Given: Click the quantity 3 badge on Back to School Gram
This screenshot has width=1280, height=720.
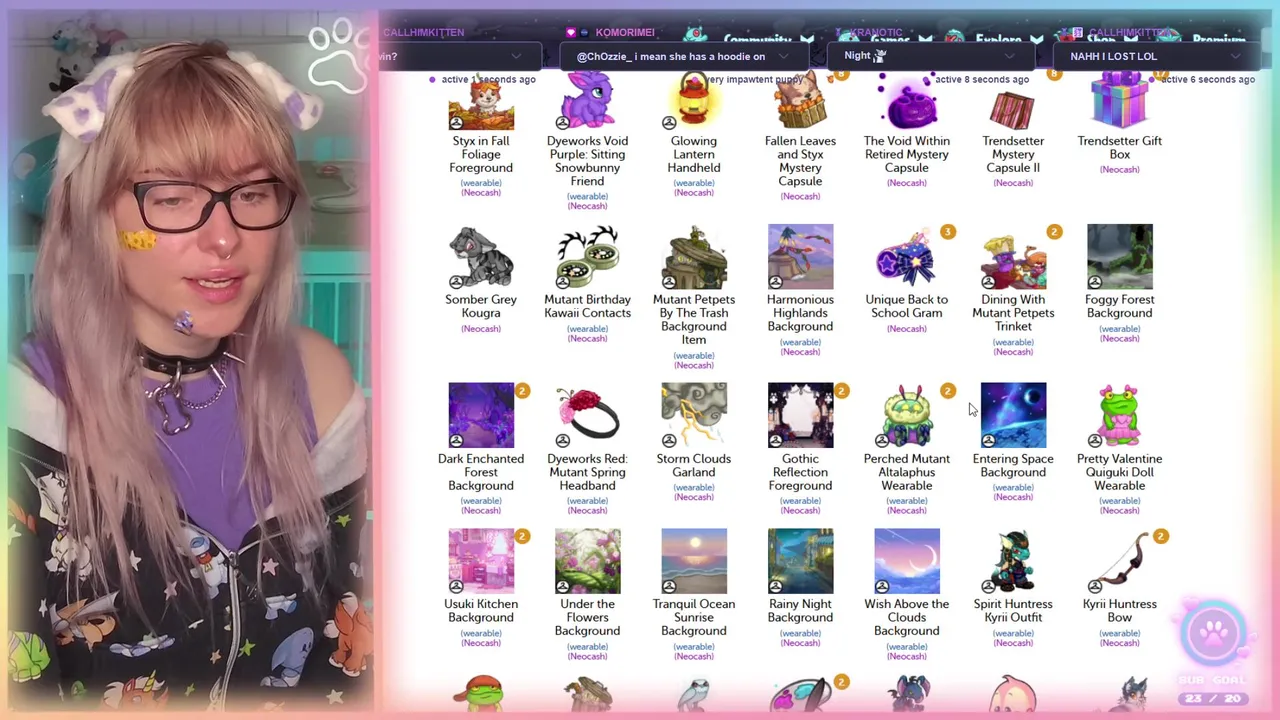Looking at the screenshot, I should [948, 232].
